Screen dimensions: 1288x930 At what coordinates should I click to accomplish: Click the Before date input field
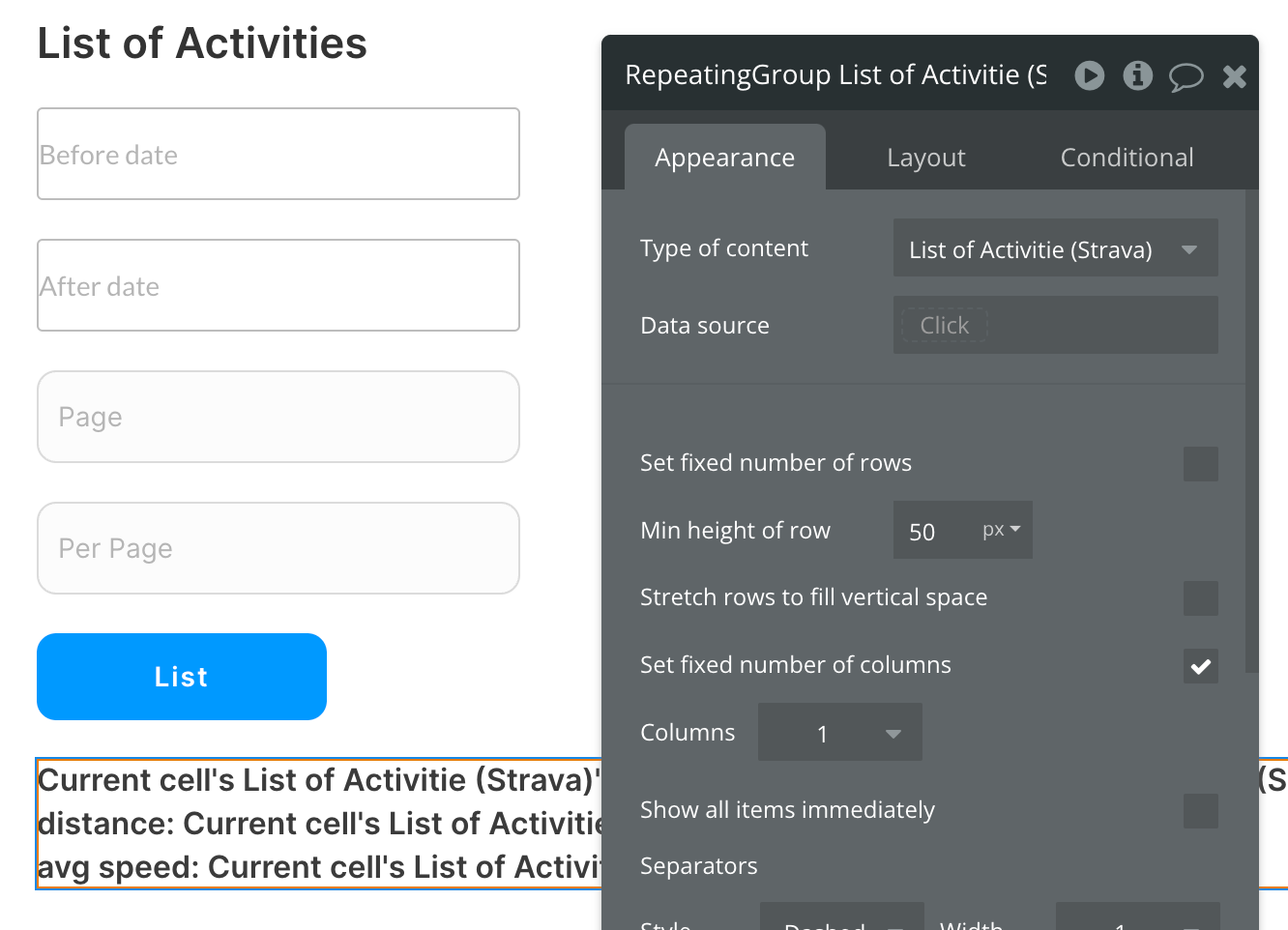(278, 155)
